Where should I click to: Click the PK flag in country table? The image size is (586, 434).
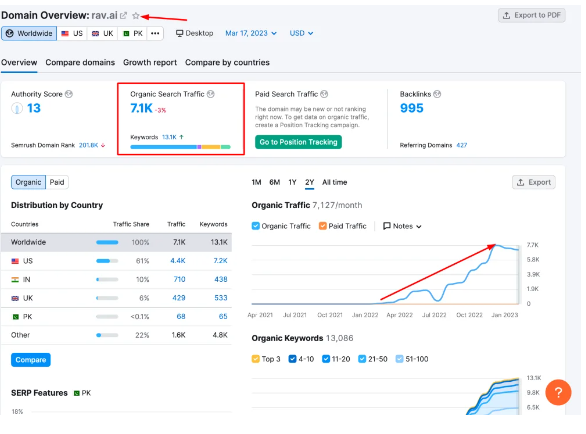(15, 317)
